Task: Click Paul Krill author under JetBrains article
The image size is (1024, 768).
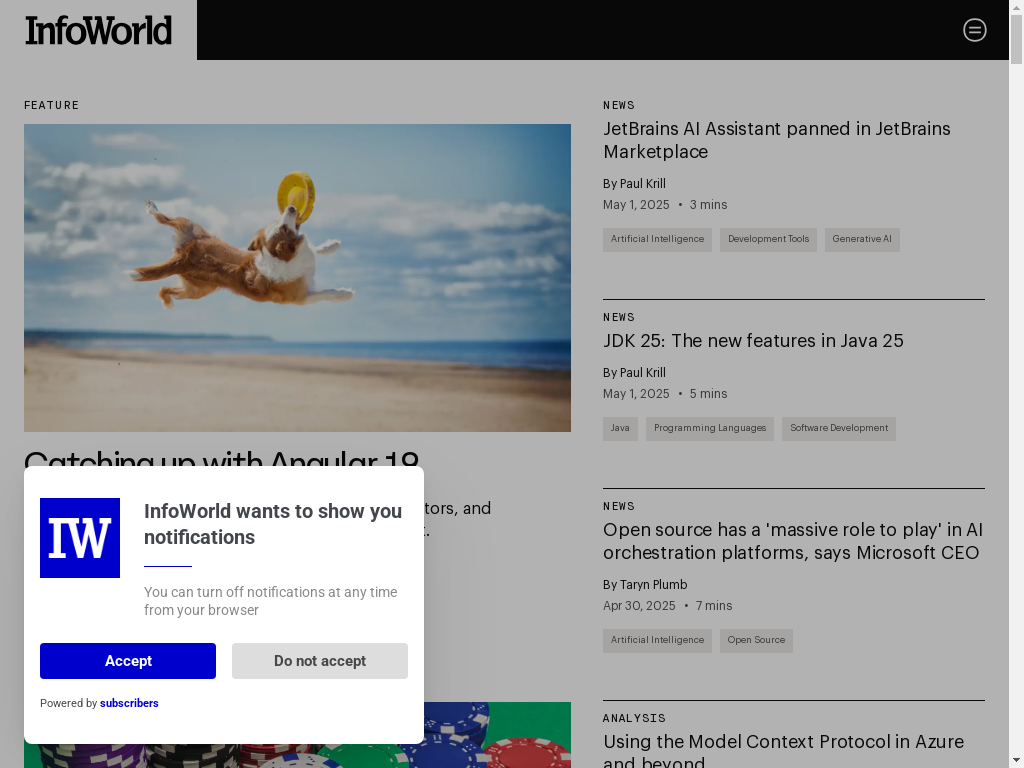Action: coord(643,184)
